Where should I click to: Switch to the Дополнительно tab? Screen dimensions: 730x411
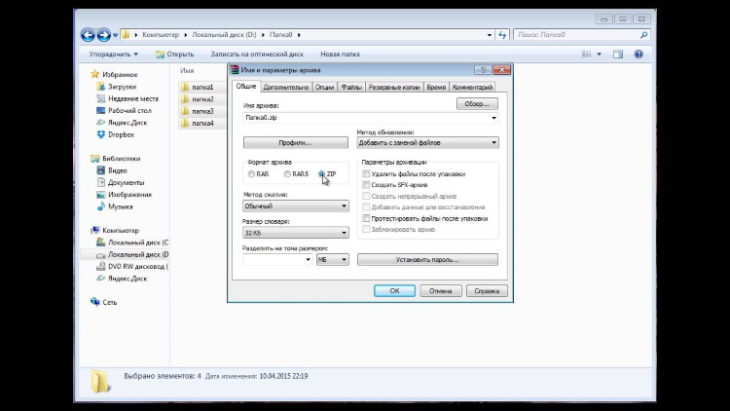click(286, 87)
